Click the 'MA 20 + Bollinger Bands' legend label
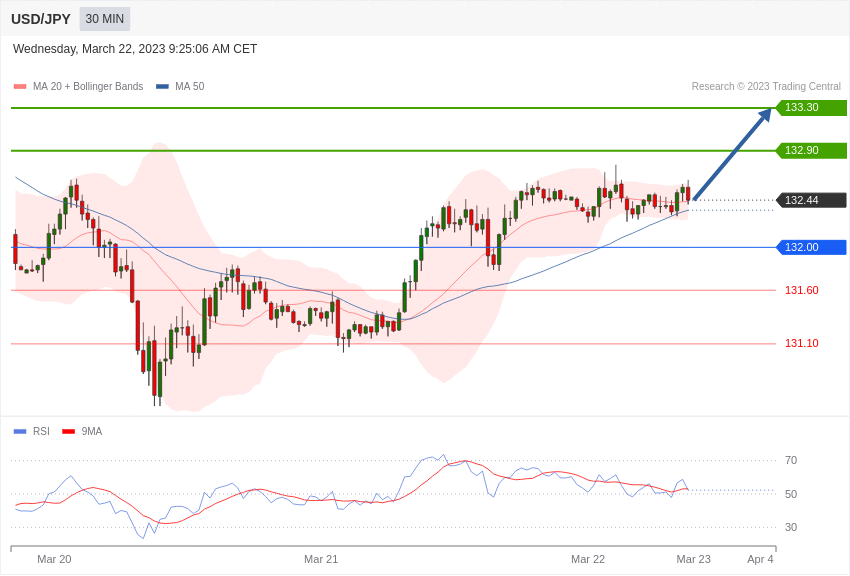The height and width of the screenshot is (576, 850). click(88, 86)
